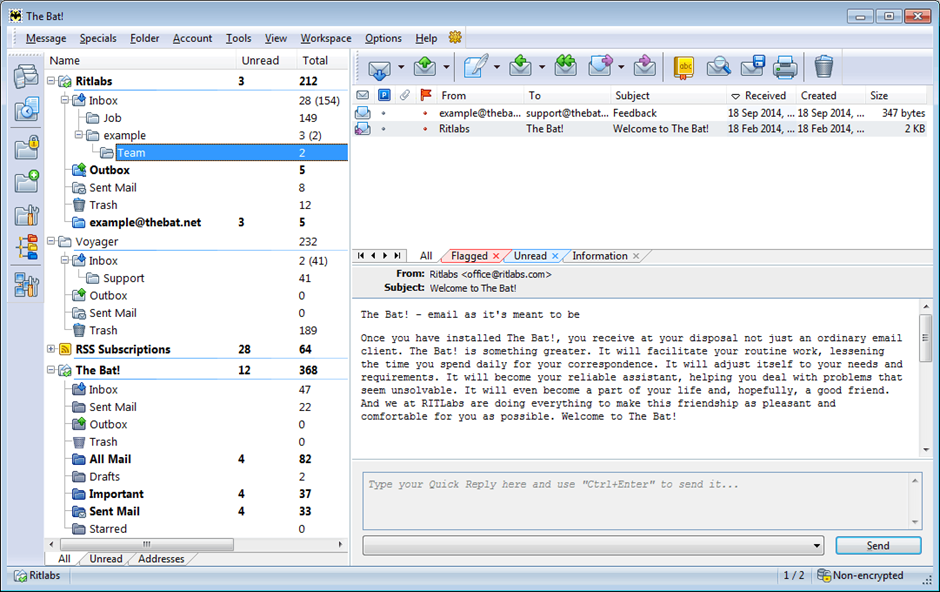Click the Reply to All double-arrow icon
The height and width of the screenshot is (592, 940).
click(565, 68)
